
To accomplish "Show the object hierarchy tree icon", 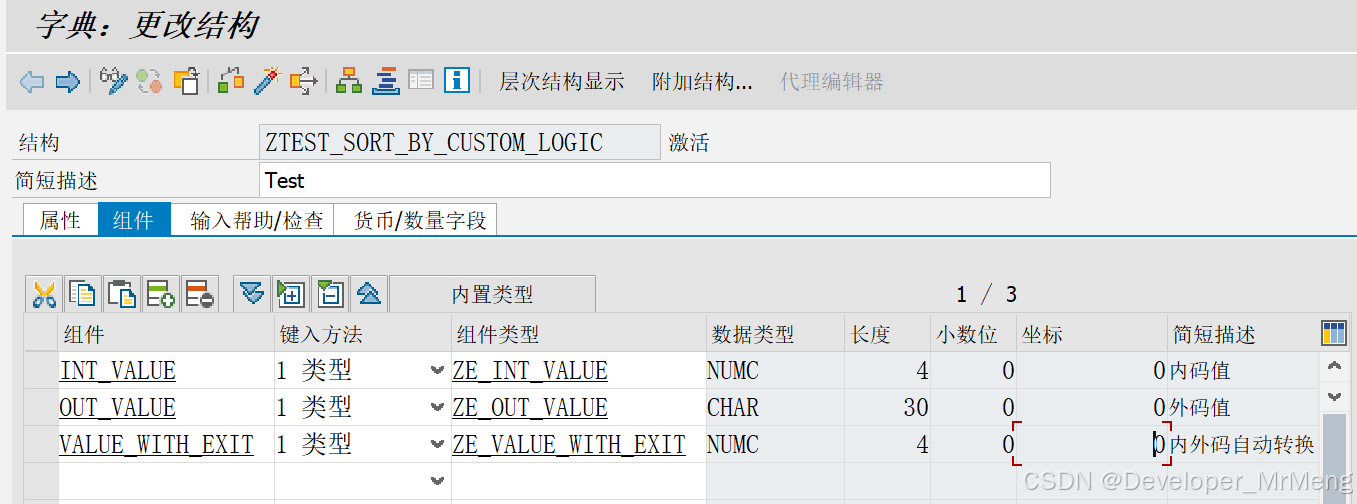I will (349, 81).
